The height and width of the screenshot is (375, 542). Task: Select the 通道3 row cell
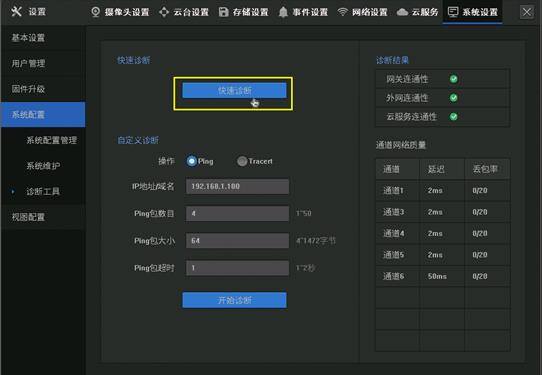coord(398,212)
